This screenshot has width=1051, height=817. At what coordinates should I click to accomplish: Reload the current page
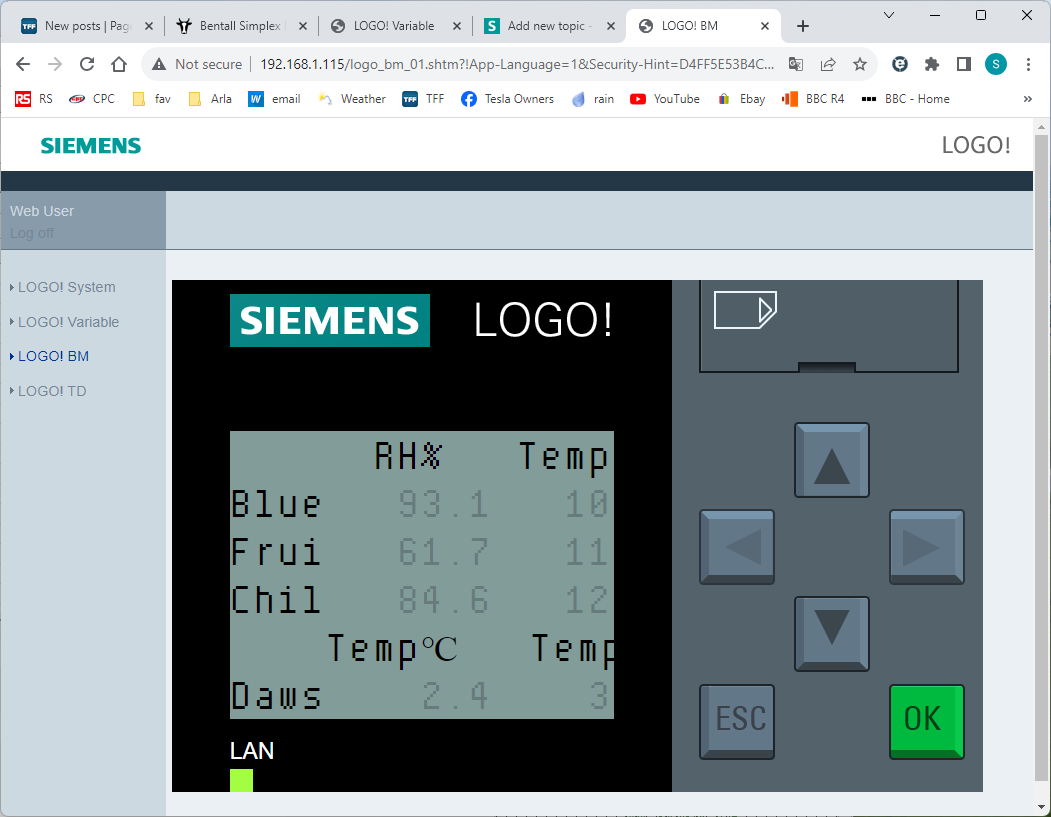pyautogui.click(x=87, y=64)
